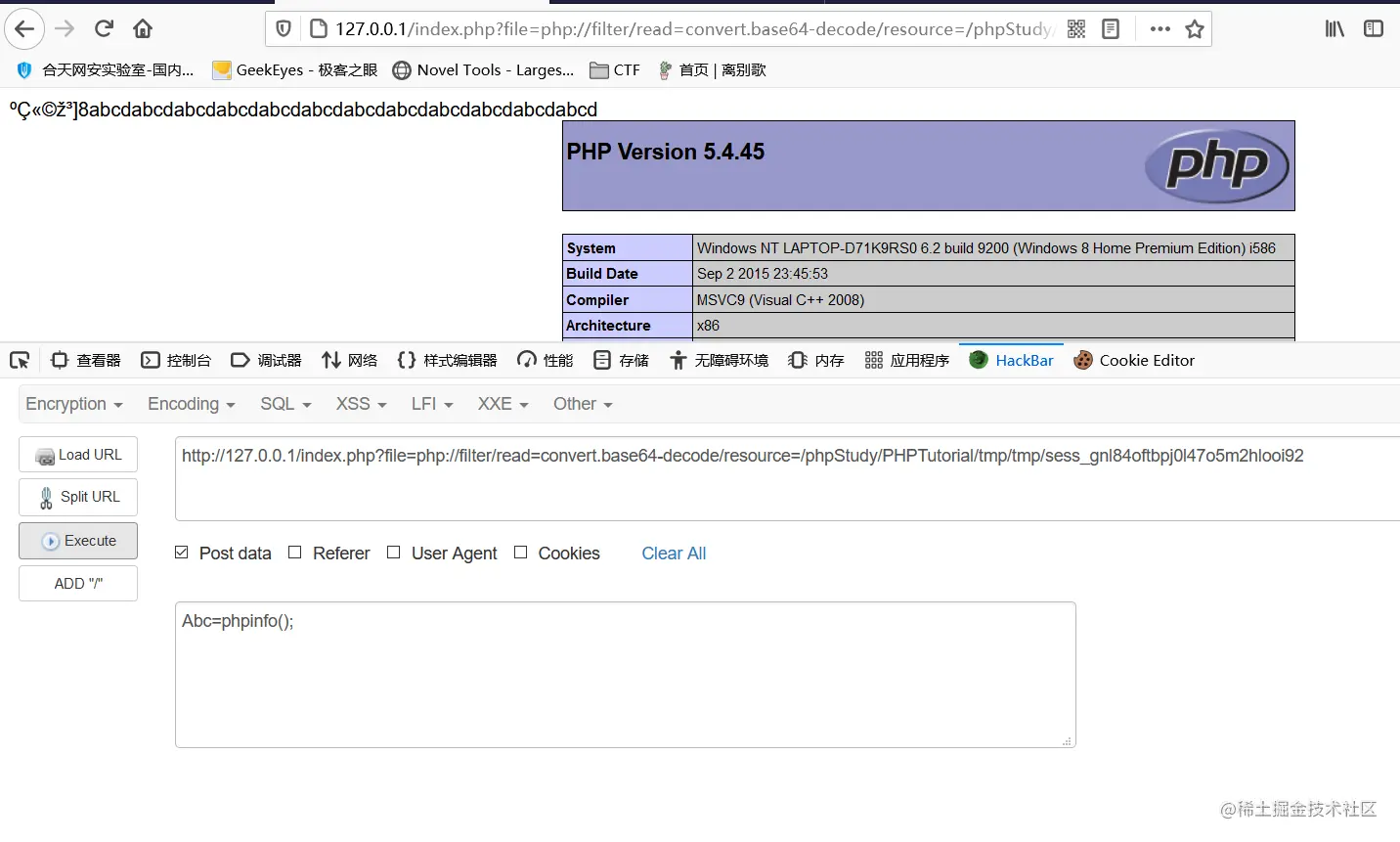The height and width of the screenshot is (842, 1400).
Task: Switch to 样式编辑器 style editor tab
Action: coord(447,360)
